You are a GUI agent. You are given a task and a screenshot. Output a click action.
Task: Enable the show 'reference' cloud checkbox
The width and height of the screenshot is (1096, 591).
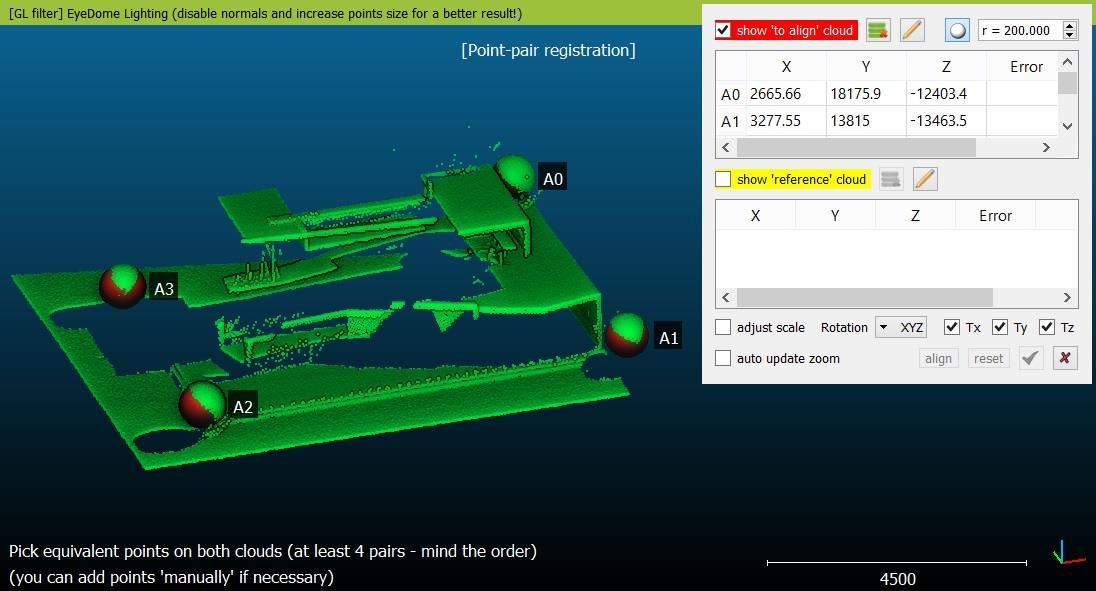tap(724, 179)
